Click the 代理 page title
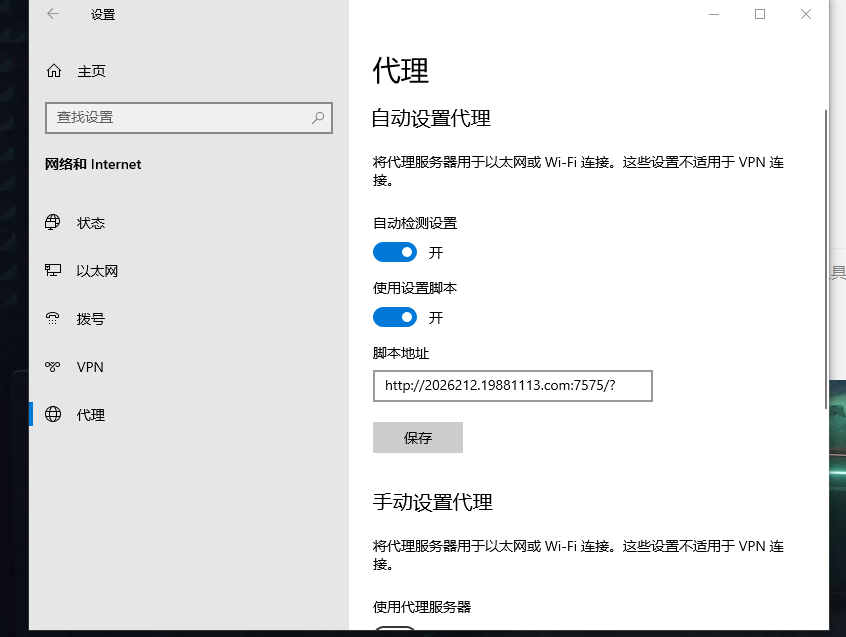Screen dimensions: 846x637 coord(400,71)
